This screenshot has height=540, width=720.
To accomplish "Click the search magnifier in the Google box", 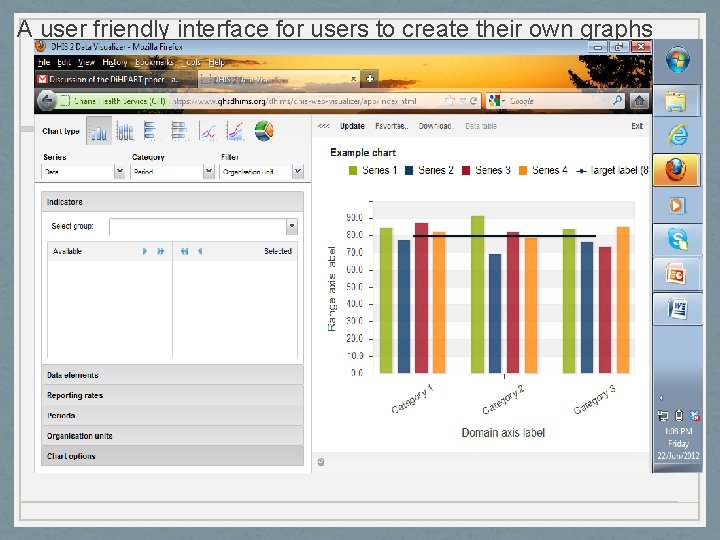I will pos(618,100).
